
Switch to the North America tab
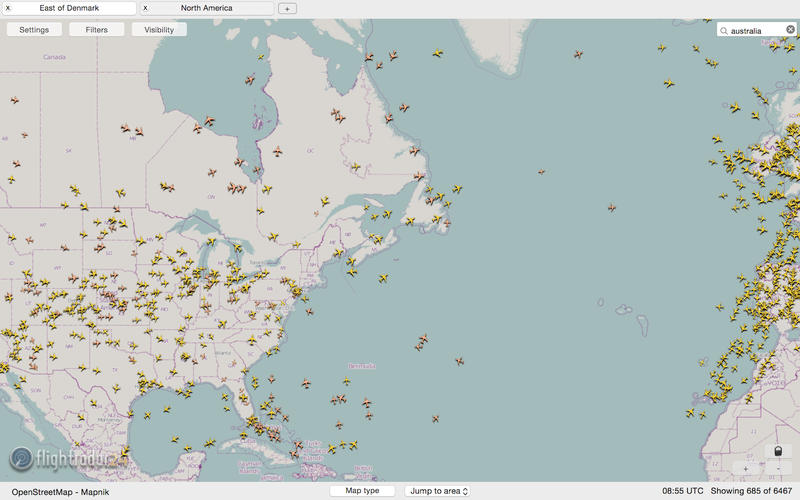pyautogui.click(x=207, y=8)
